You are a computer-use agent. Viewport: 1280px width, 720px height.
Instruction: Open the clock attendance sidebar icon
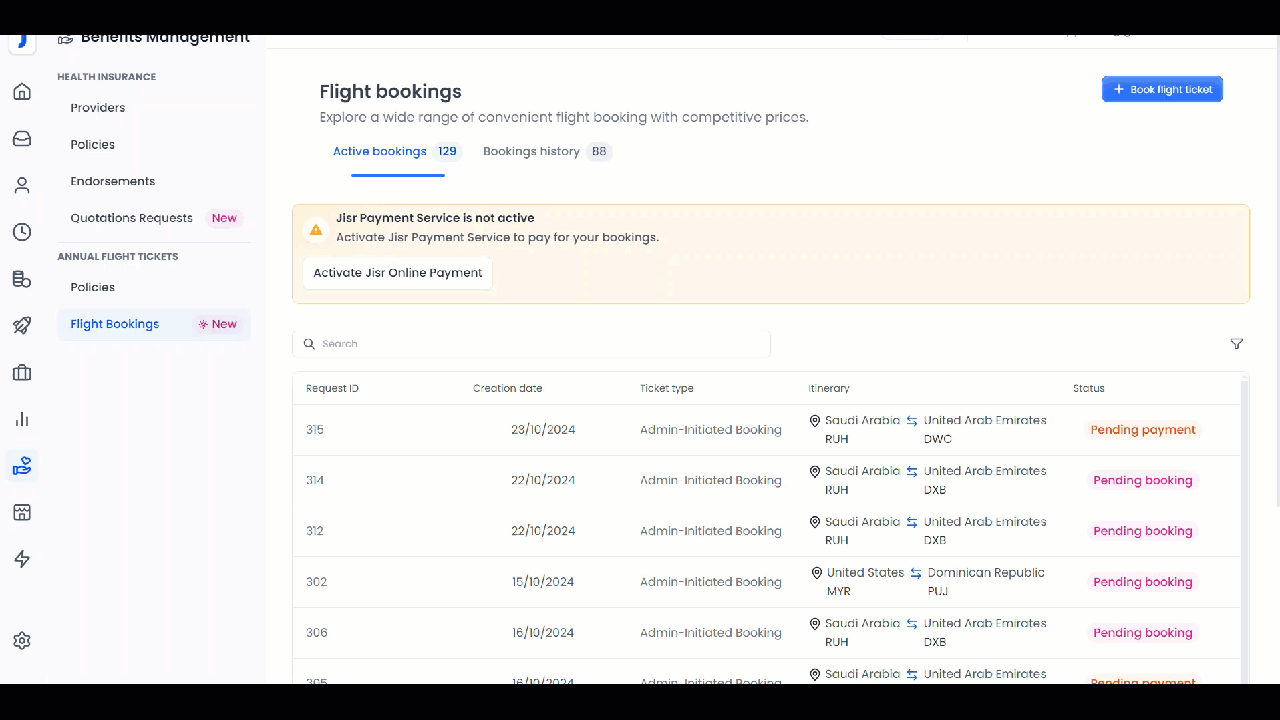22,232
